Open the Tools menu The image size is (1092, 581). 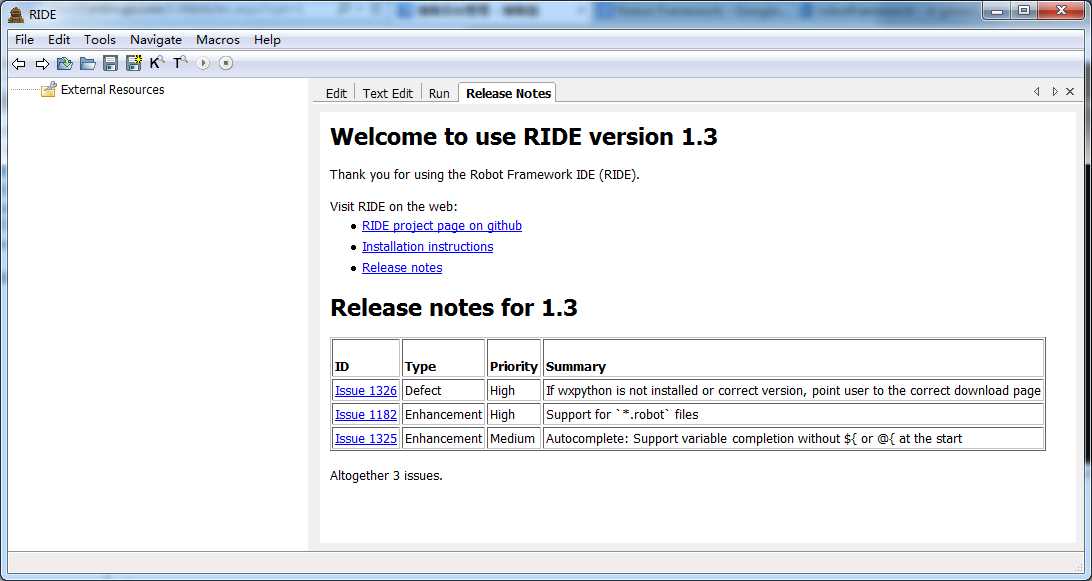tap(100, 40)
